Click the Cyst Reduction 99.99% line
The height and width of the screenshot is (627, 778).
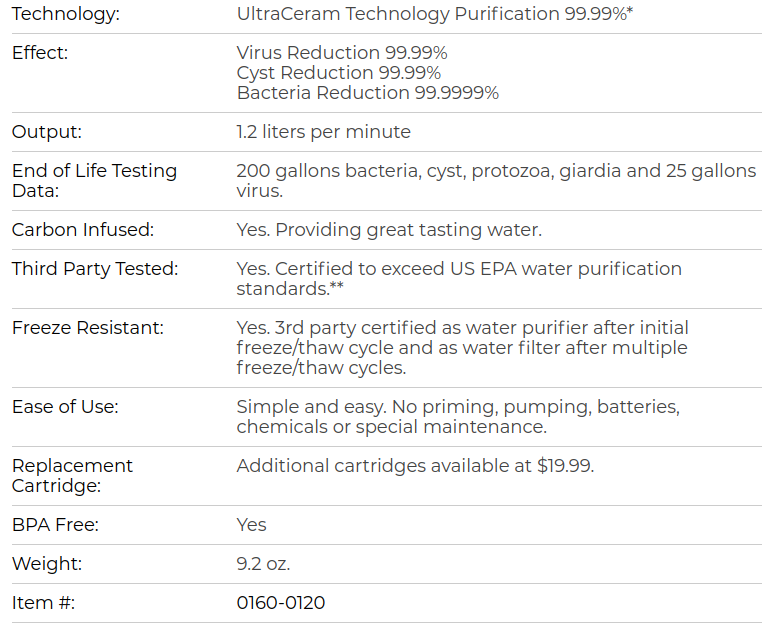point(338,72)
